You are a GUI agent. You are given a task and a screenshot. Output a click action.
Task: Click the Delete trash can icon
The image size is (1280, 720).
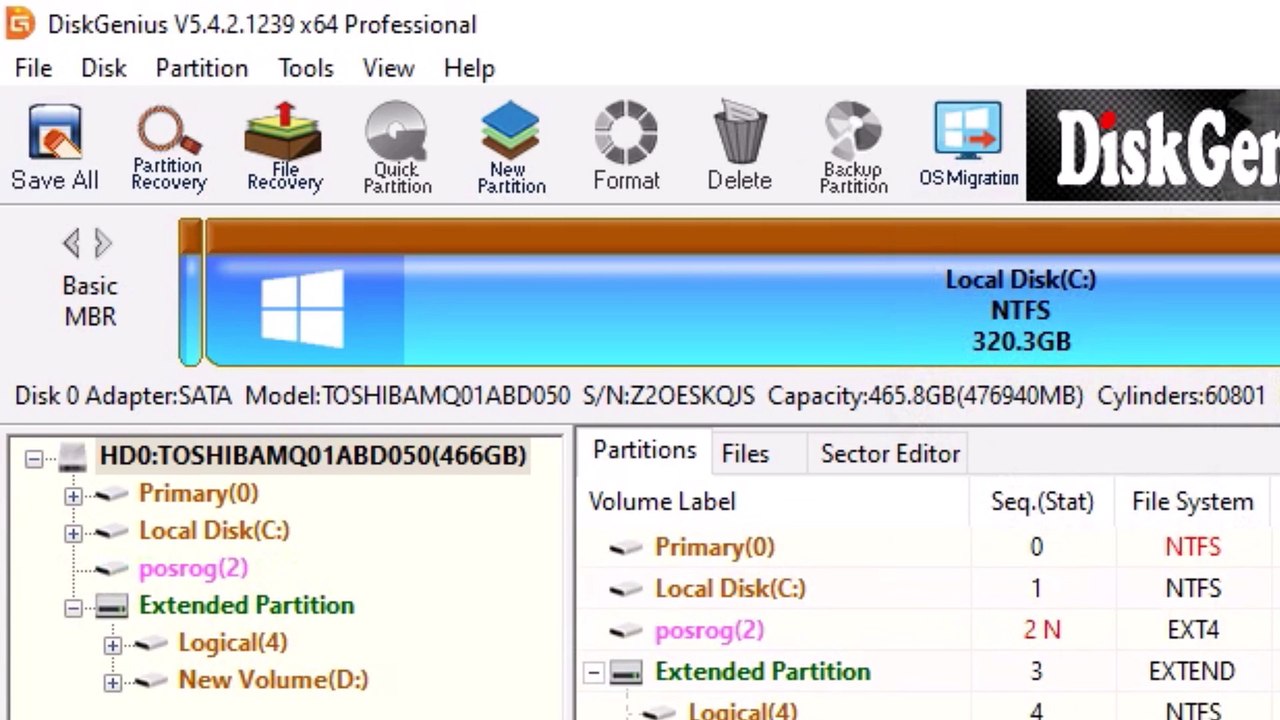(740, 147)
